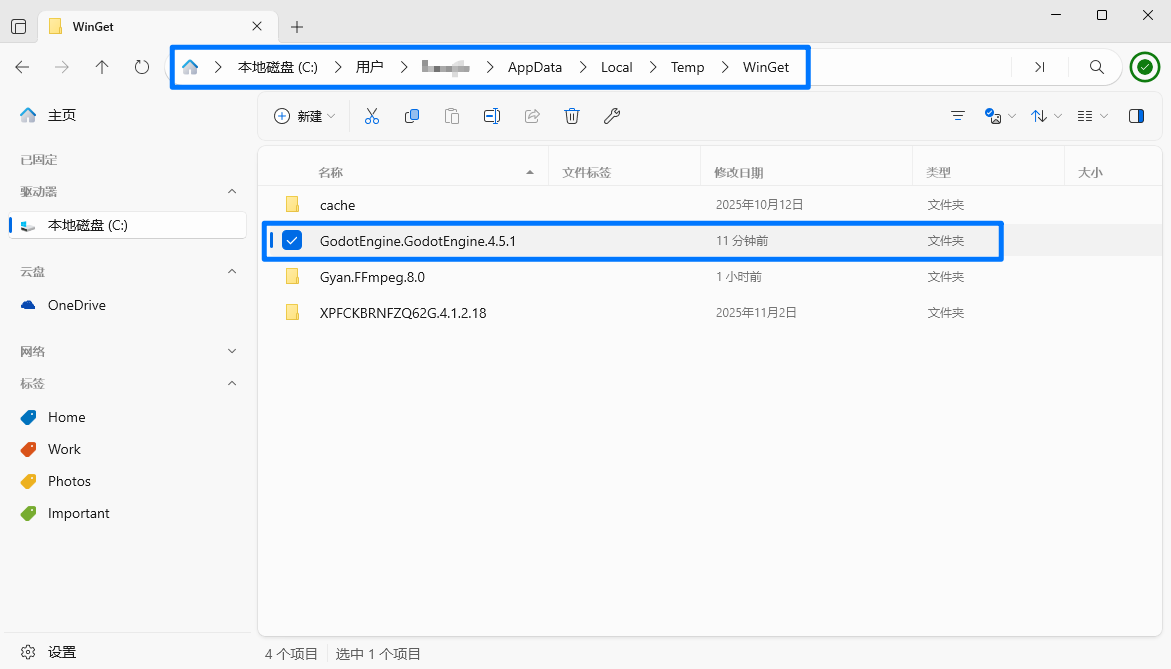
Task: Open properties with the wrench icon
Action: pyautogui.click(x=612, y=116)
